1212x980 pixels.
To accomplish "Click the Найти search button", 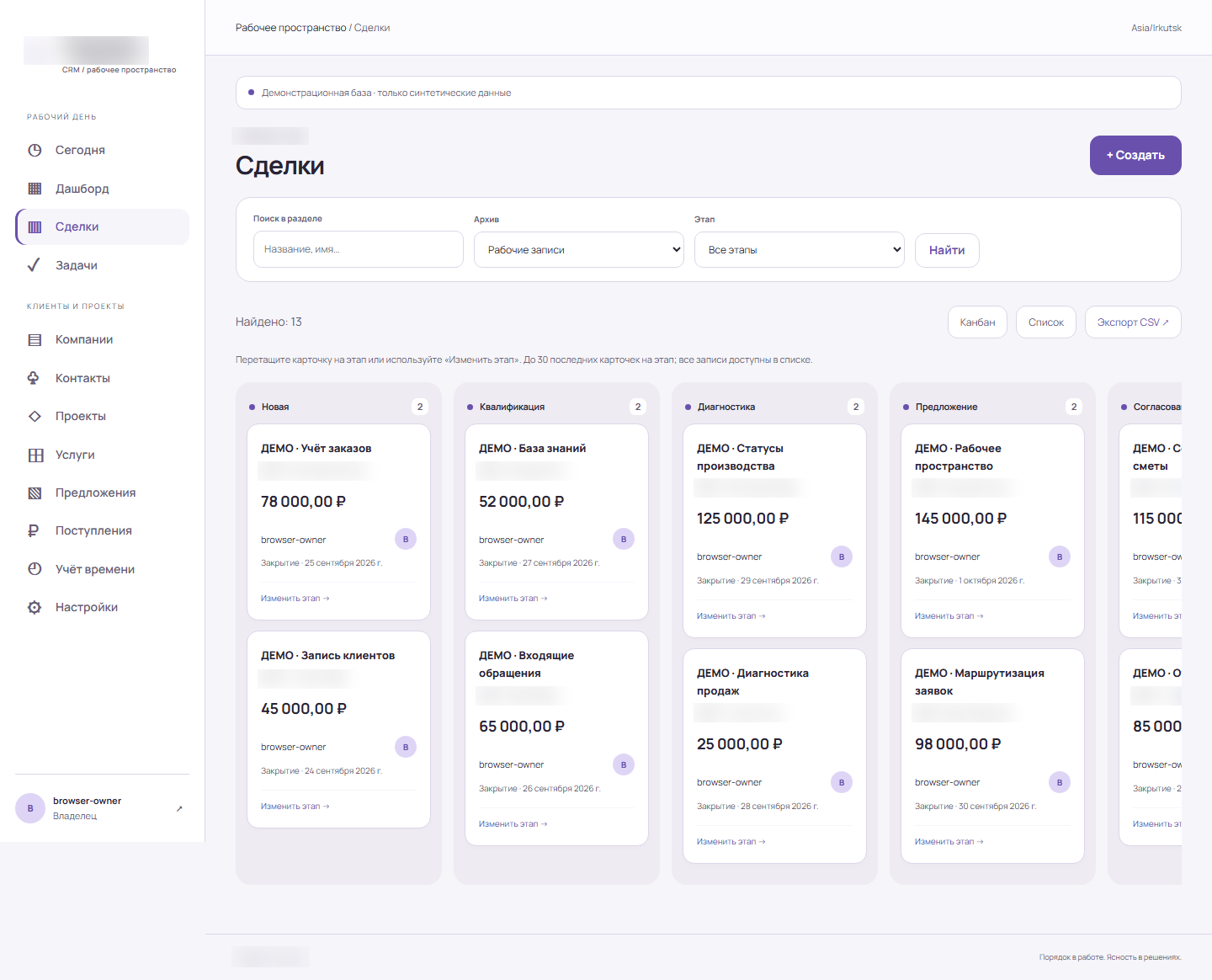I will (x=947, y=250).
